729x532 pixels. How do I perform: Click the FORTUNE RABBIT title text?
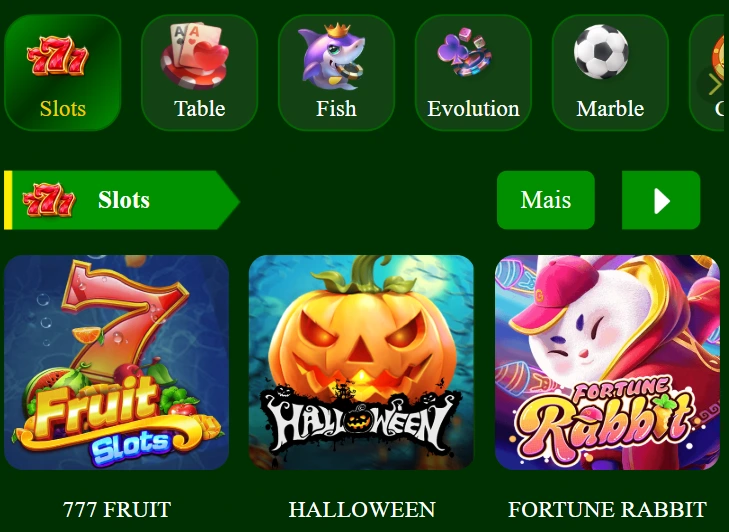tap(607, 510)
